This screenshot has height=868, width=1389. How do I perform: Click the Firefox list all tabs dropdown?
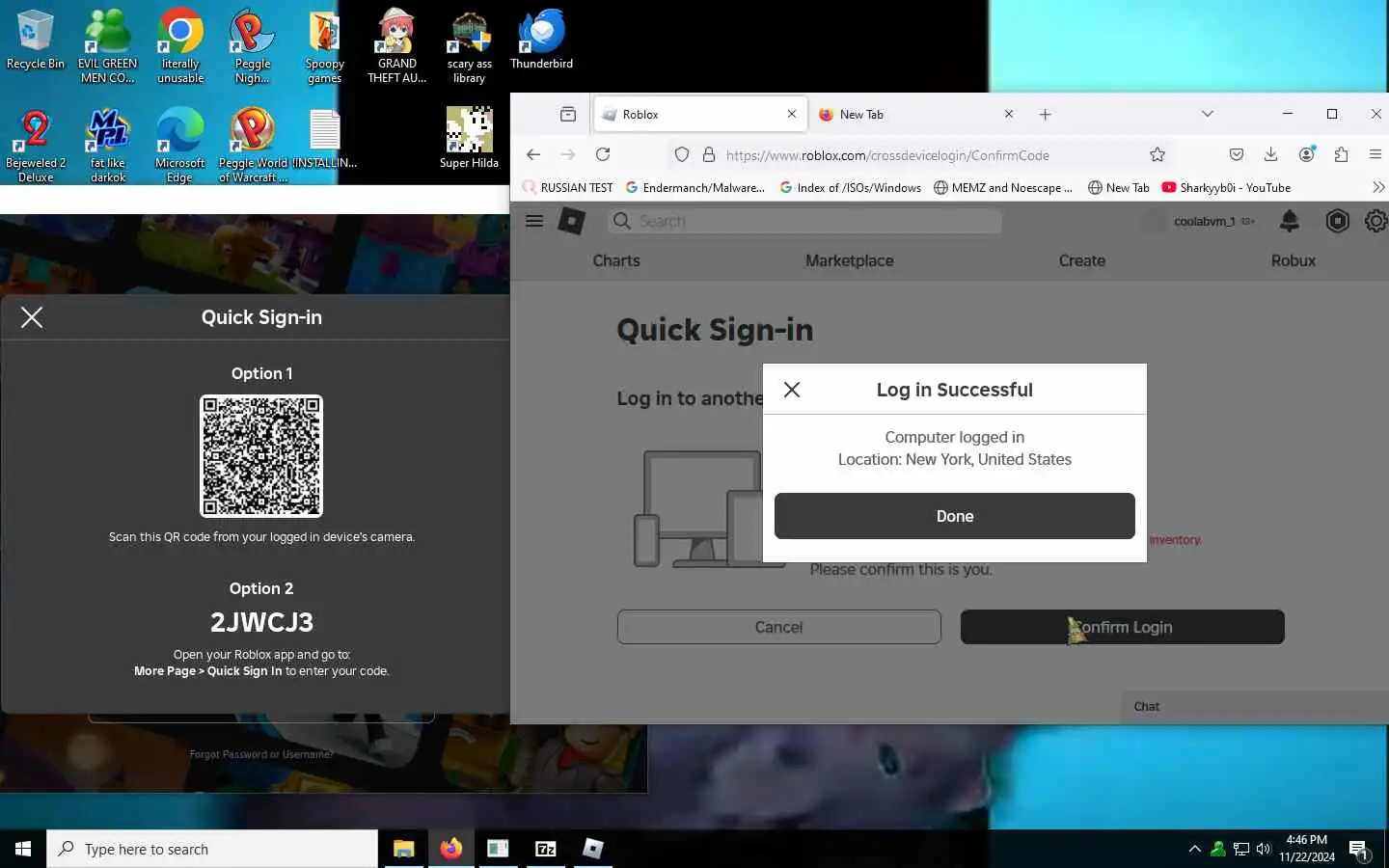pos(1207,114)
